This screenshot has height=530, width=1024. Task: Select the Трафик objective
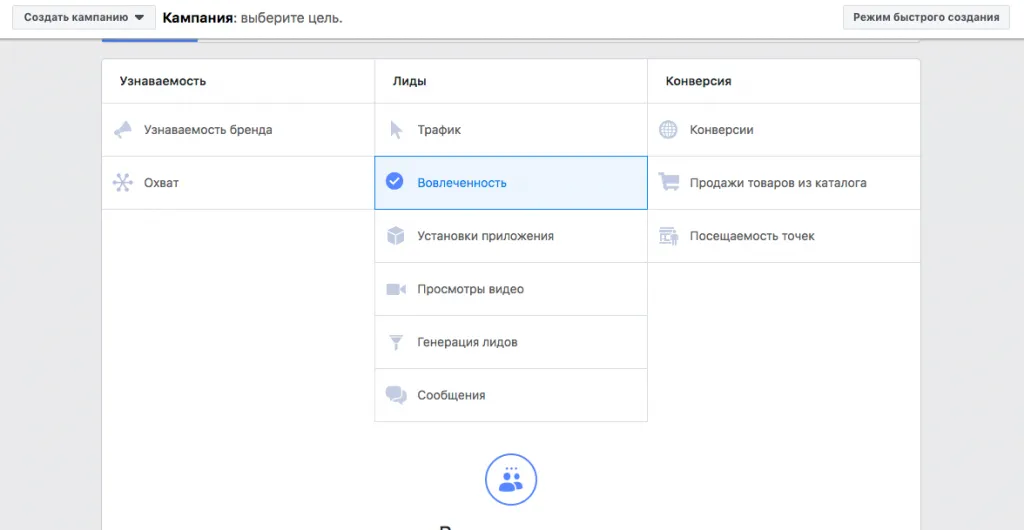point(511,130)
